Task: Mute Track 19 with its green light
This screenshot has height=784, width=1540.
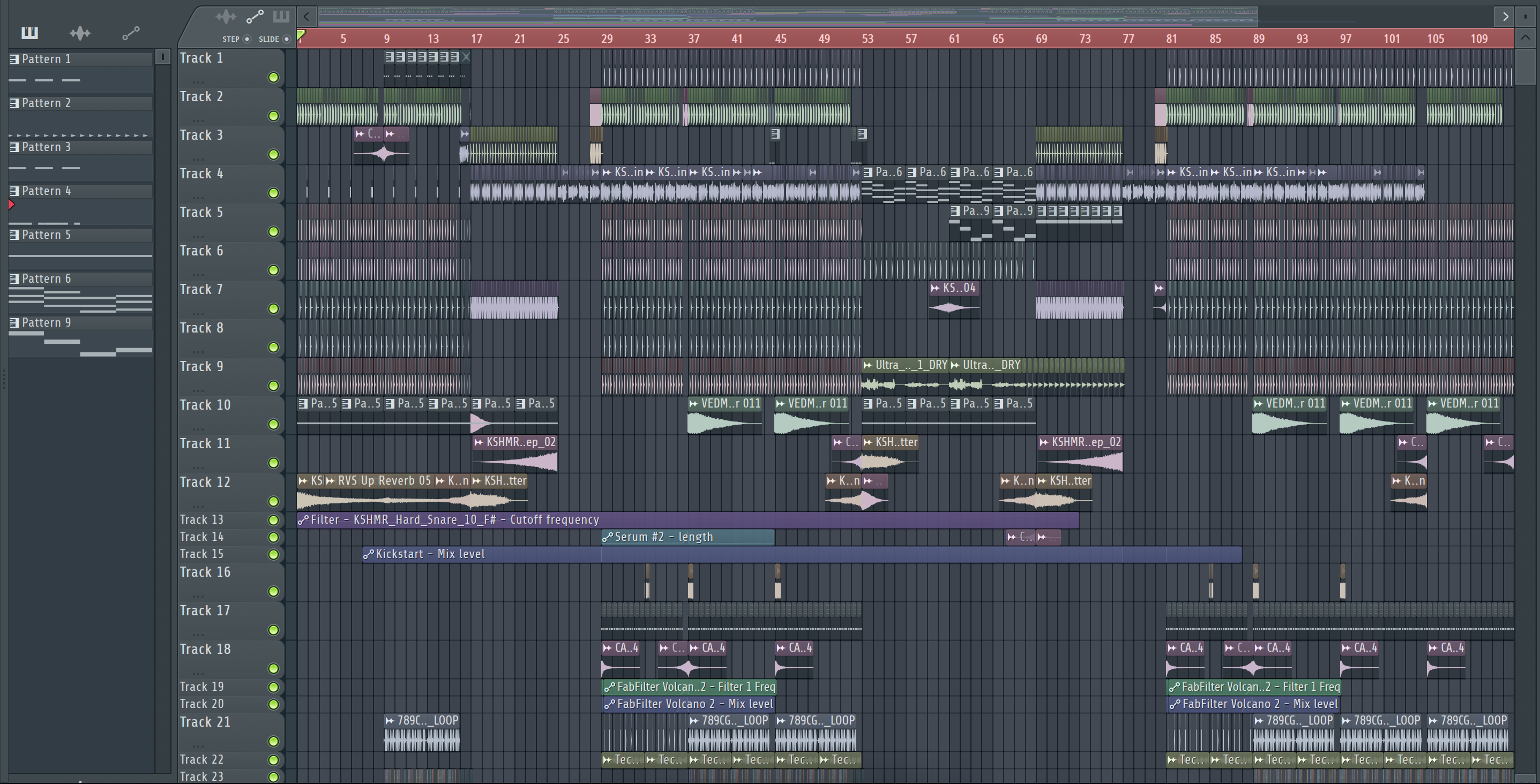Action: coord(274,687)
